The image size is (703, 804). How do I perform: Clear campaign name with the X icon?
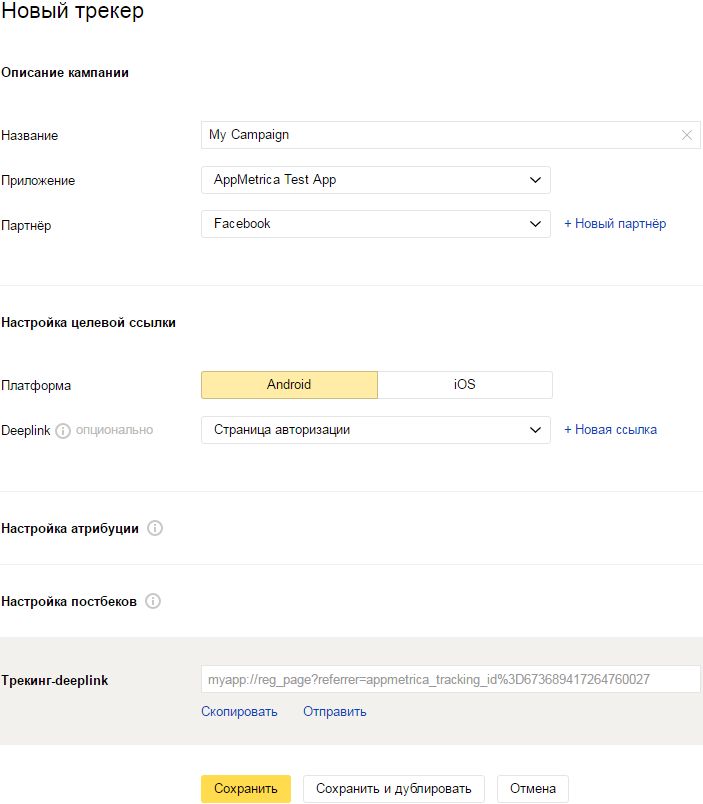pyautogui.click(x=685, y=135)
